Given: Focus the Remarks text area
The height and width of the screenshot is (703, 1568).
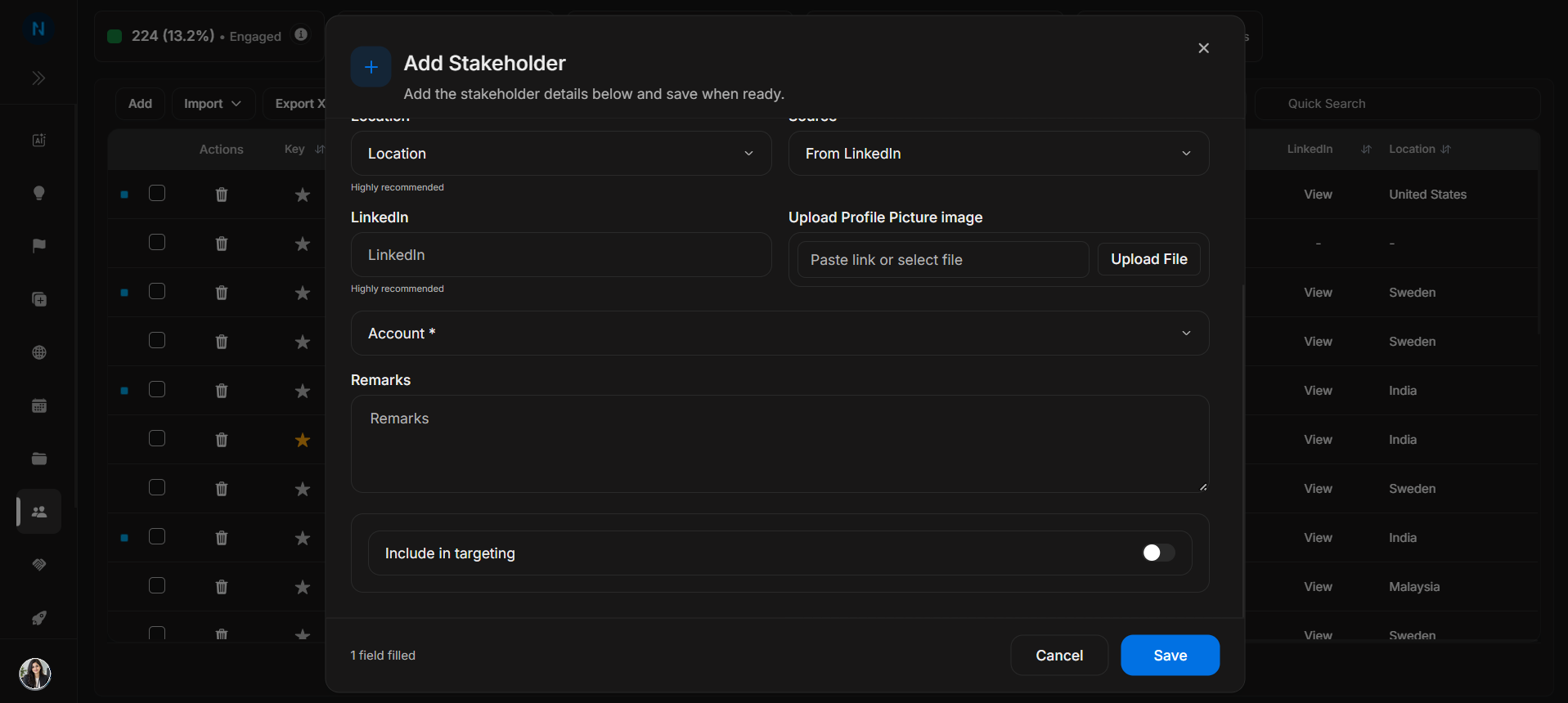Looking at the screenshot, I should coord(780,444).
